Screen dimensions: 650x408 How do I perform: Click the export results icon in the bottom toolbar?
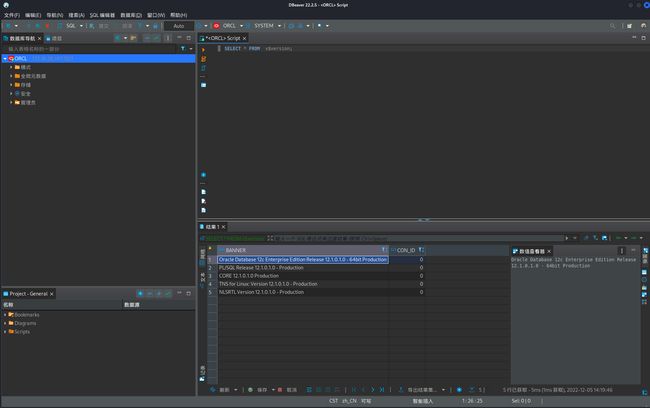[401, 390]
